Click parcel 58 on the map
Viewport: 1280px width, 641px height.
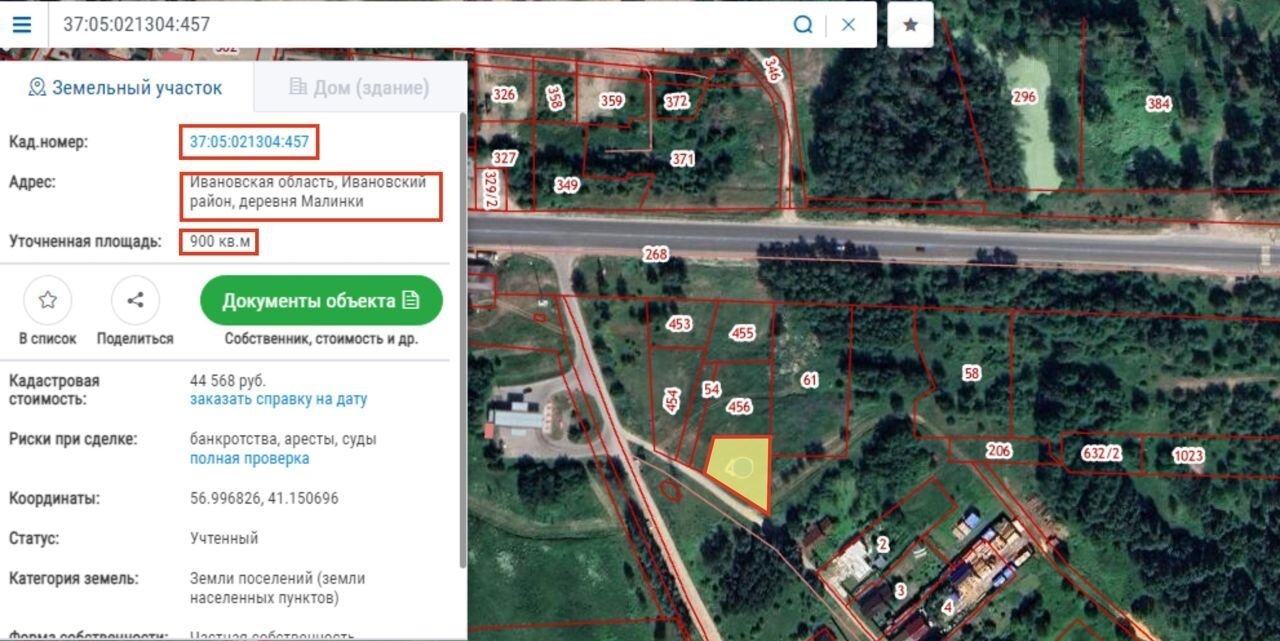971,373
